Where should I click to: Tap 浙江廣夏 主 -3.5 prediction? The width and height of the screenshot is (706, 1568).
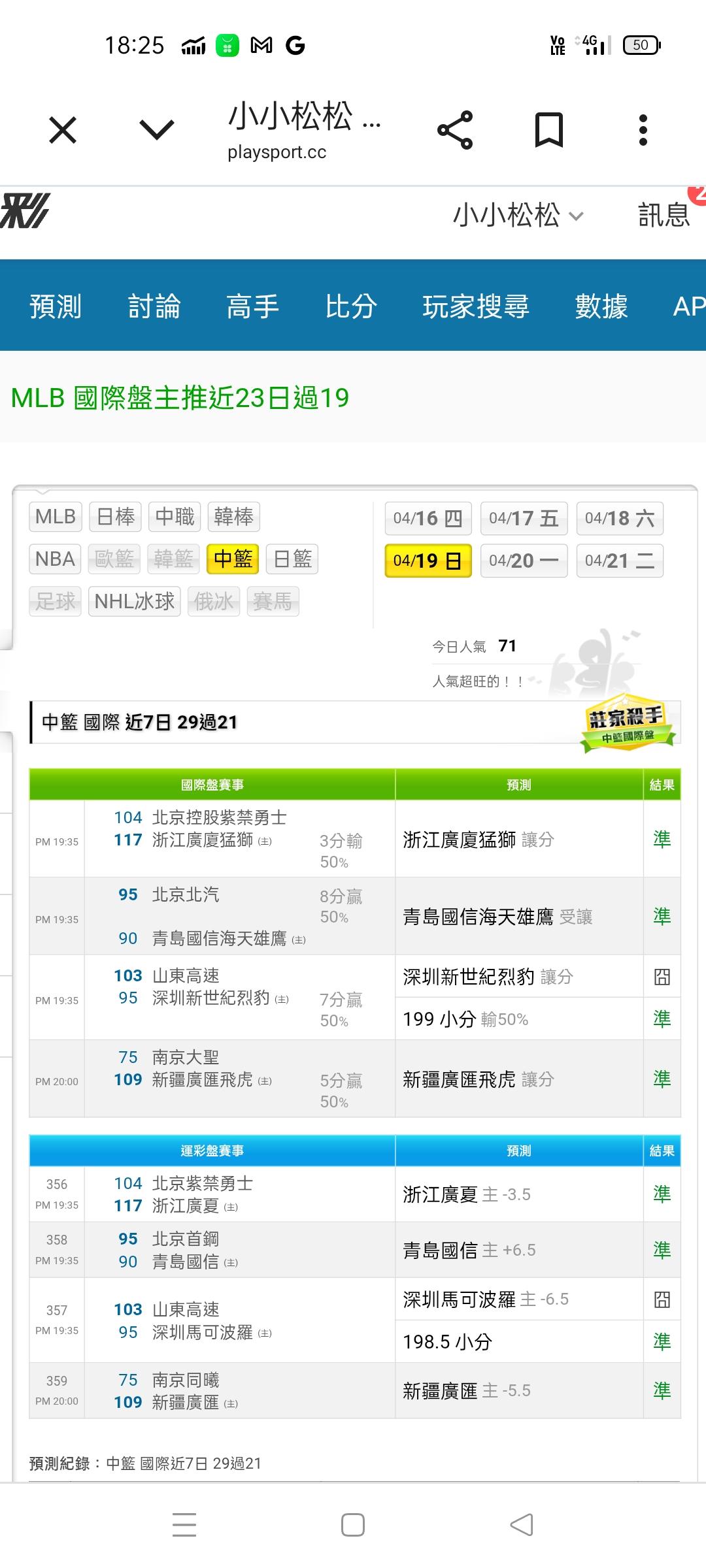coord(519,1194)
